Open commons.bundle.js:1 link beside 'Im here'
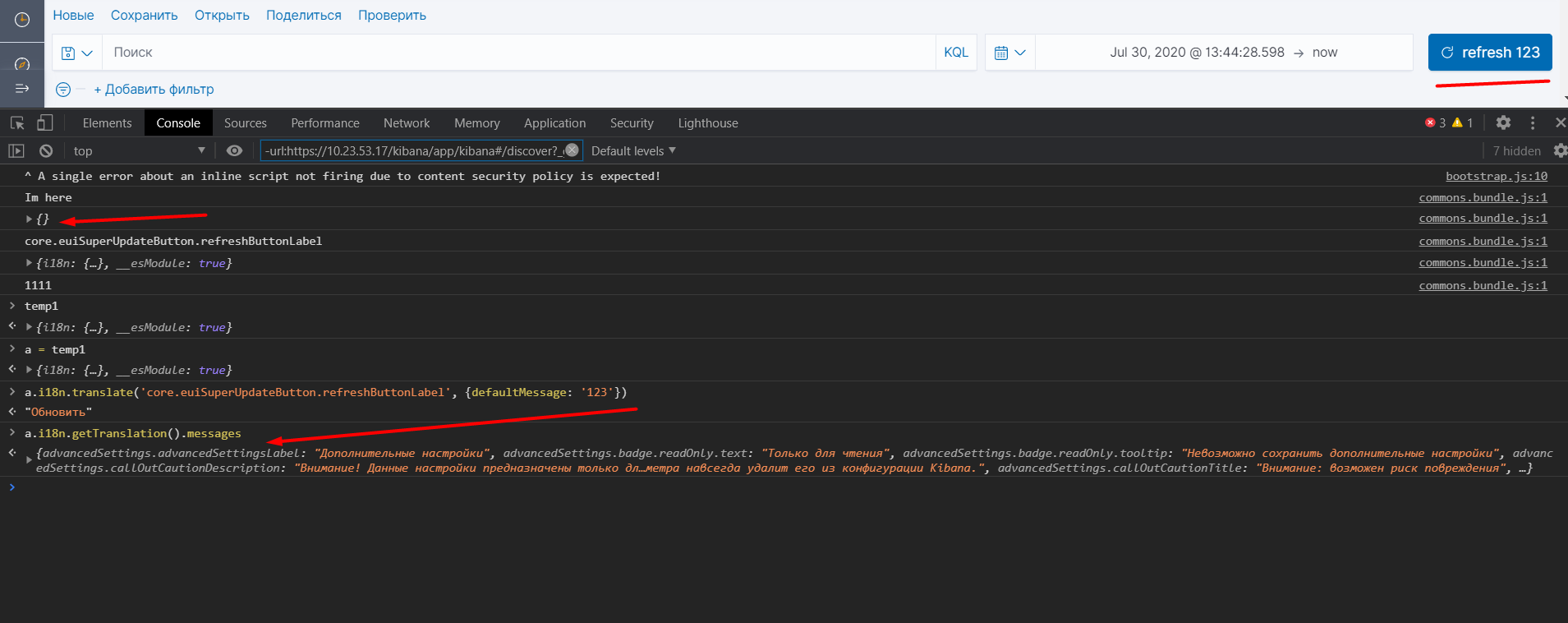1568x623 pixels. [x=1483, y=197]
